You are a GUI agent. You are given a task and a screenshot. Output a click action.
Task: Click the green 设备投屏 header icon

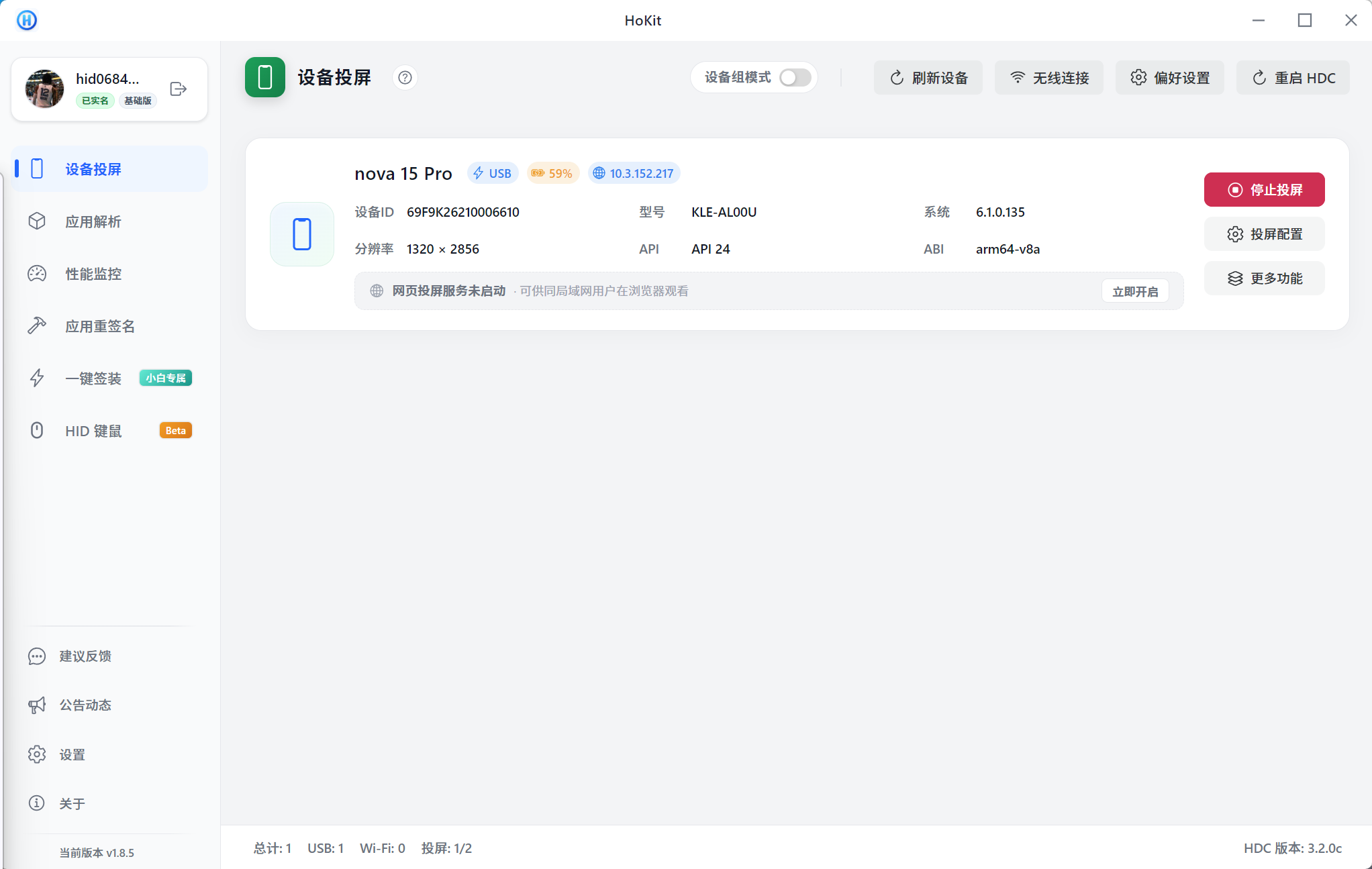click(x=265, y=77)
